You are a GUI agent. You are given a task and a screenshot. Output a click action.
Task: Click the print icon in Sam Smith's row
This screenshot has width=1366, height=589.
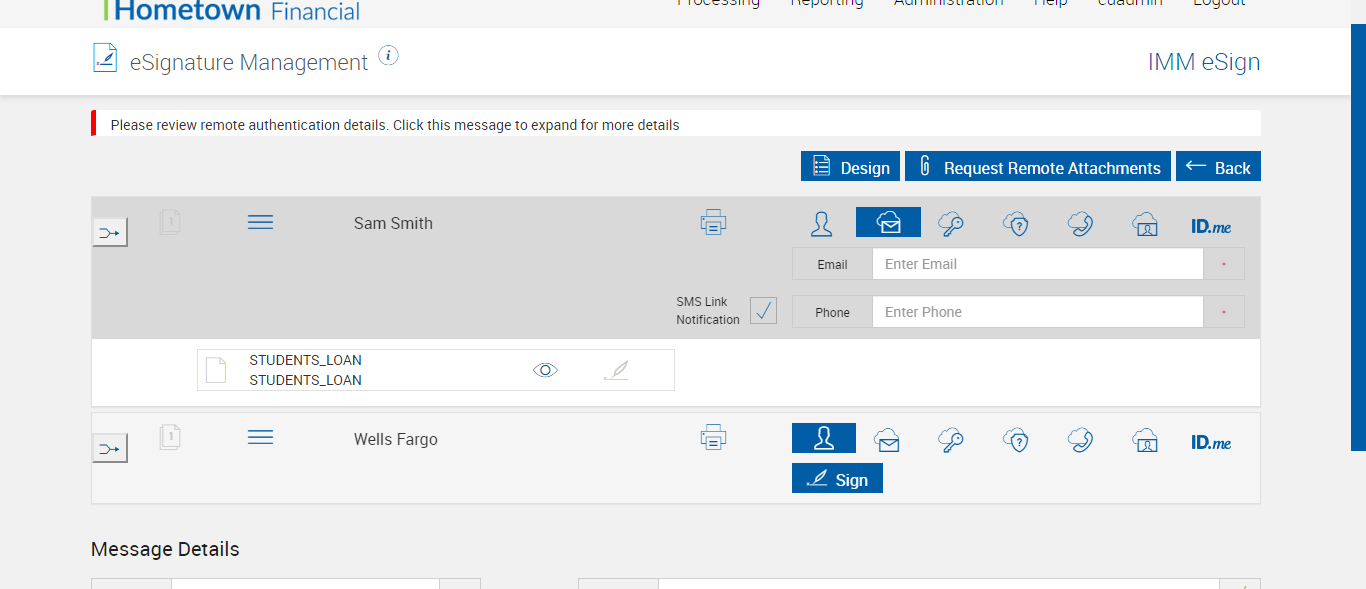[x=713, y=222]
